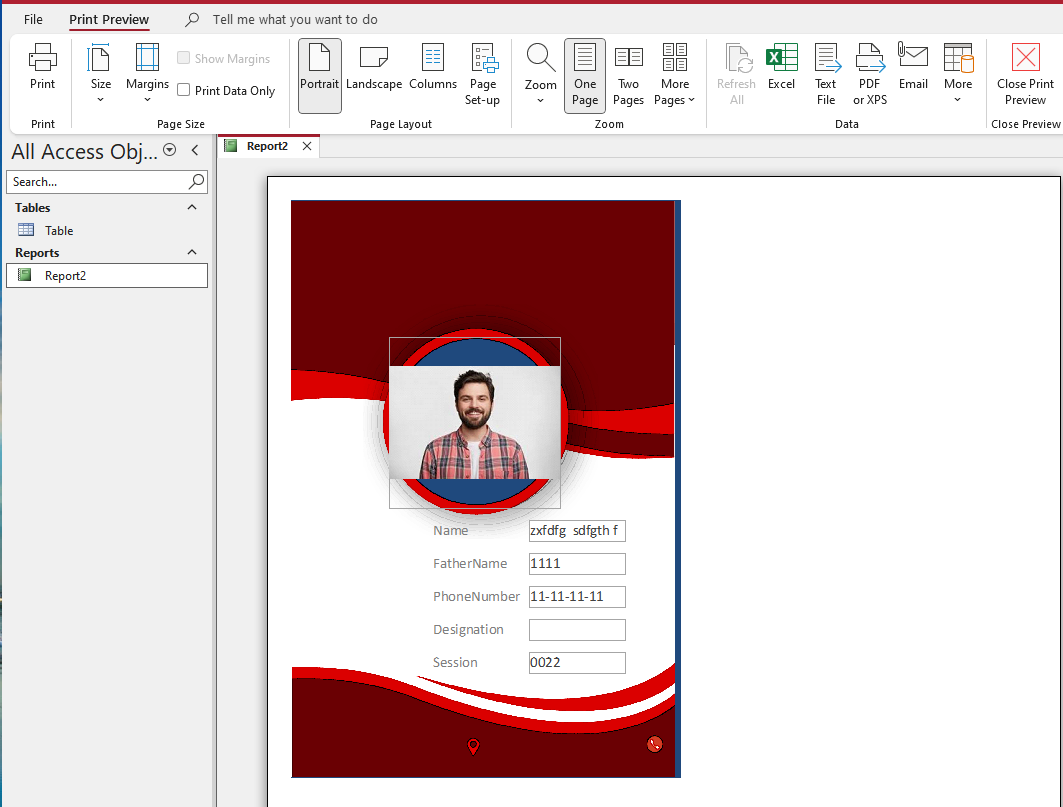
Task: Toggle One Page view button
Action: coord(585,75)
